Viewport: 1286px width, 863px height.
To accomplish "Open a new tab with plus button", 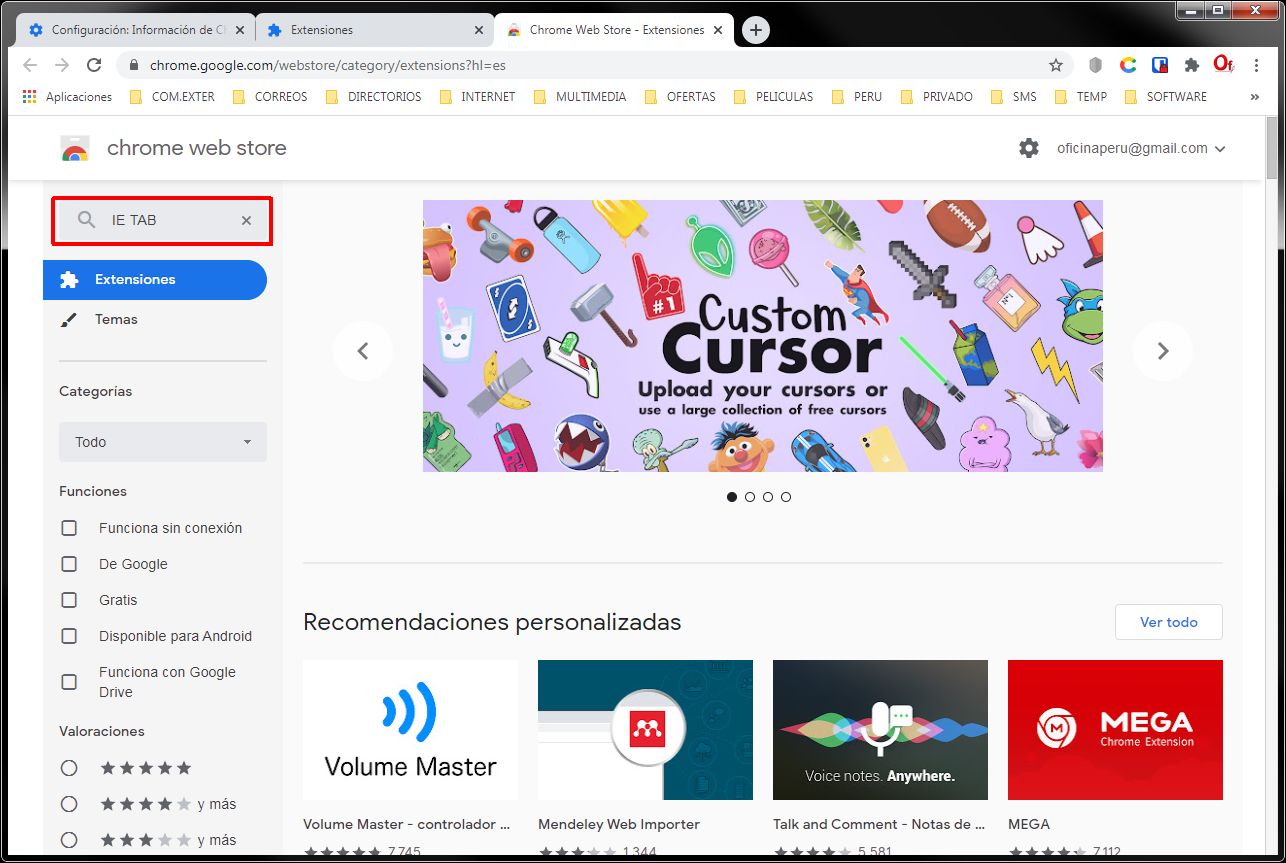I will coord(756,30).
